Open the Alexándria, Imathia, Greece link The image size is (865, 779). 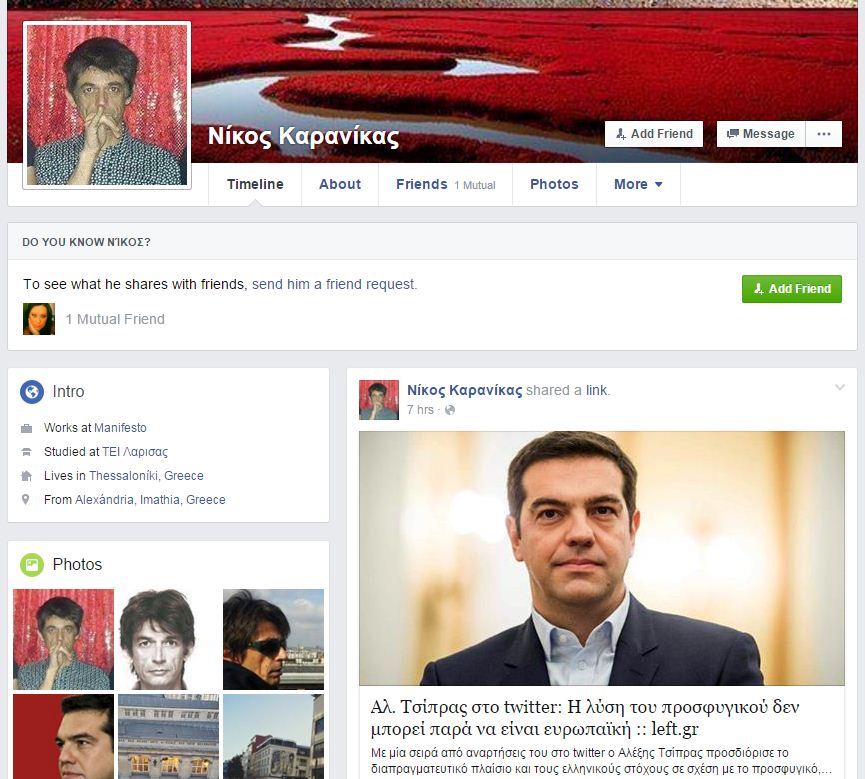click(150, 500)
